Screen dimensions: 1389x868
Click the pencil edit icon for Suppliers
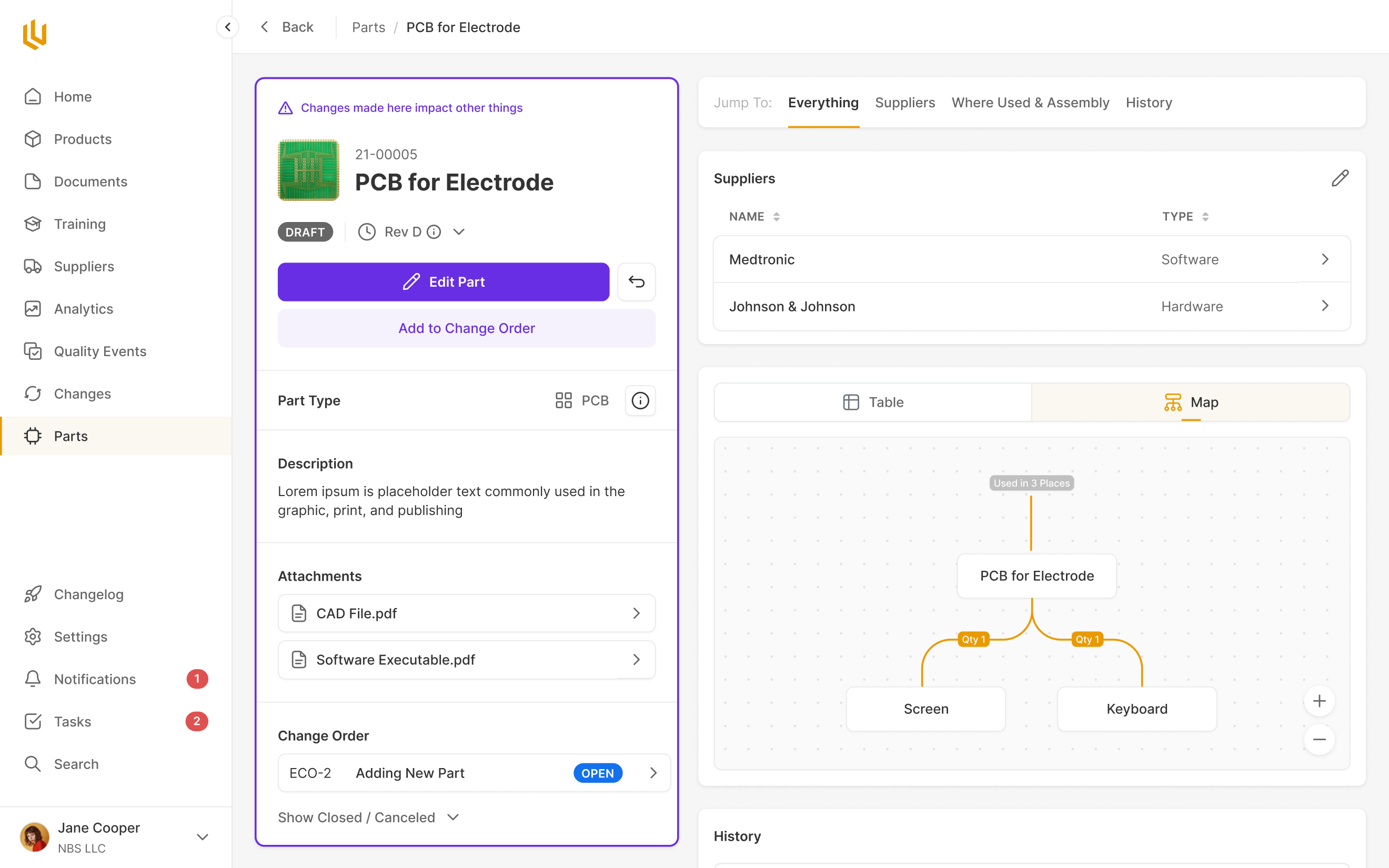point(1340,178)
